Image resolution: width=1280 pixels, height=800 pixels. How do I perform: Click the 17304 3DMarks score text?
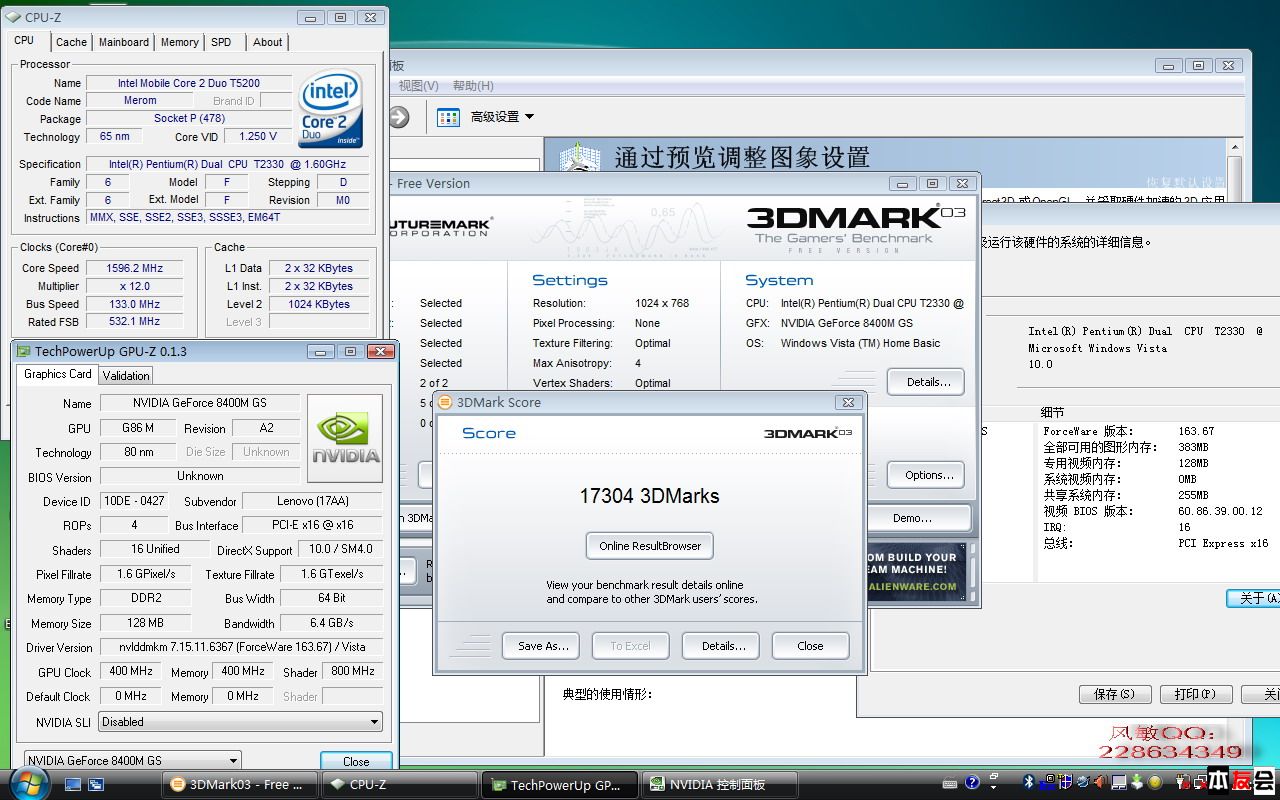(x=649, y=496)
